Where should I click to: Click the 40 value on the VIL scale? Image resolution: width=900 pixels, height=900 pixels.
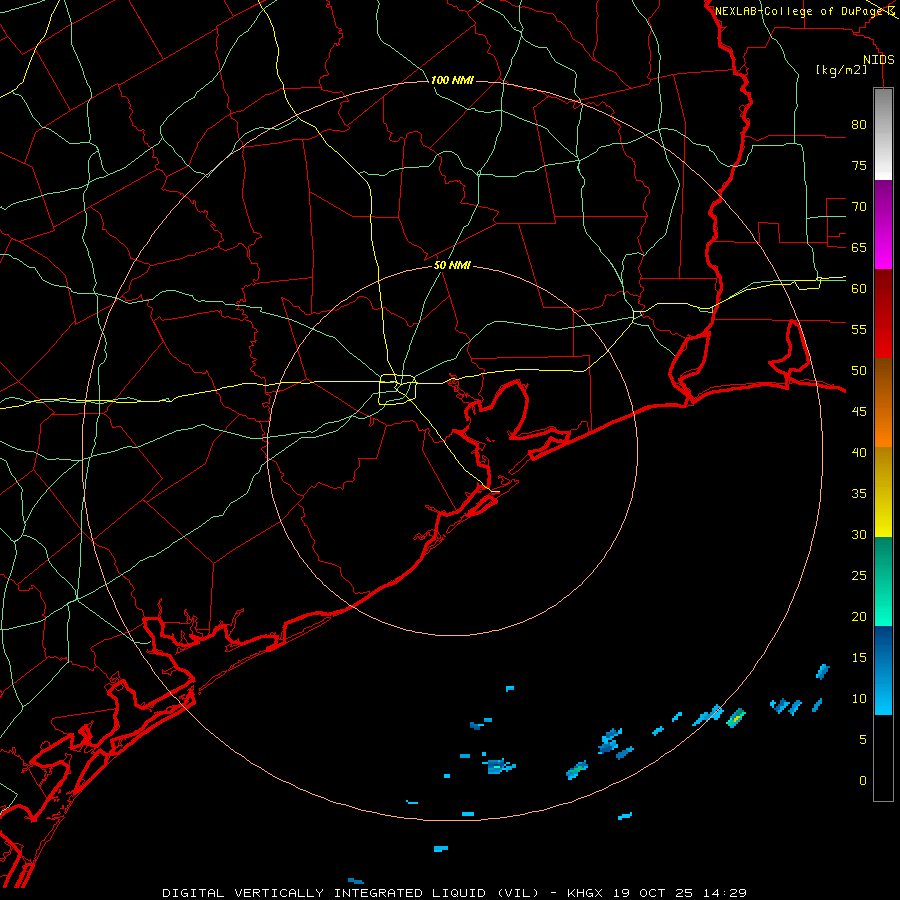point(859,452)
